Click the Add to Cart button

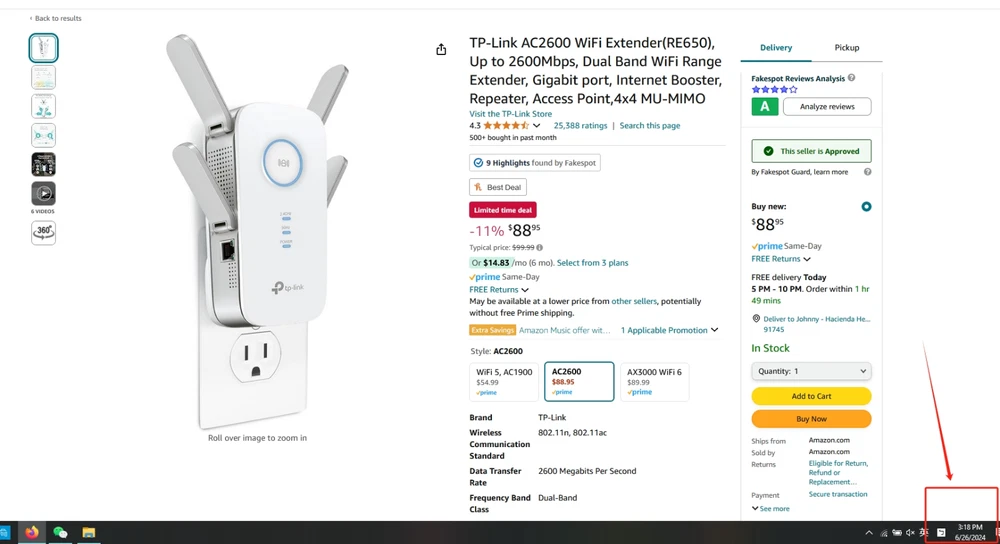click(x=811, y=396)
